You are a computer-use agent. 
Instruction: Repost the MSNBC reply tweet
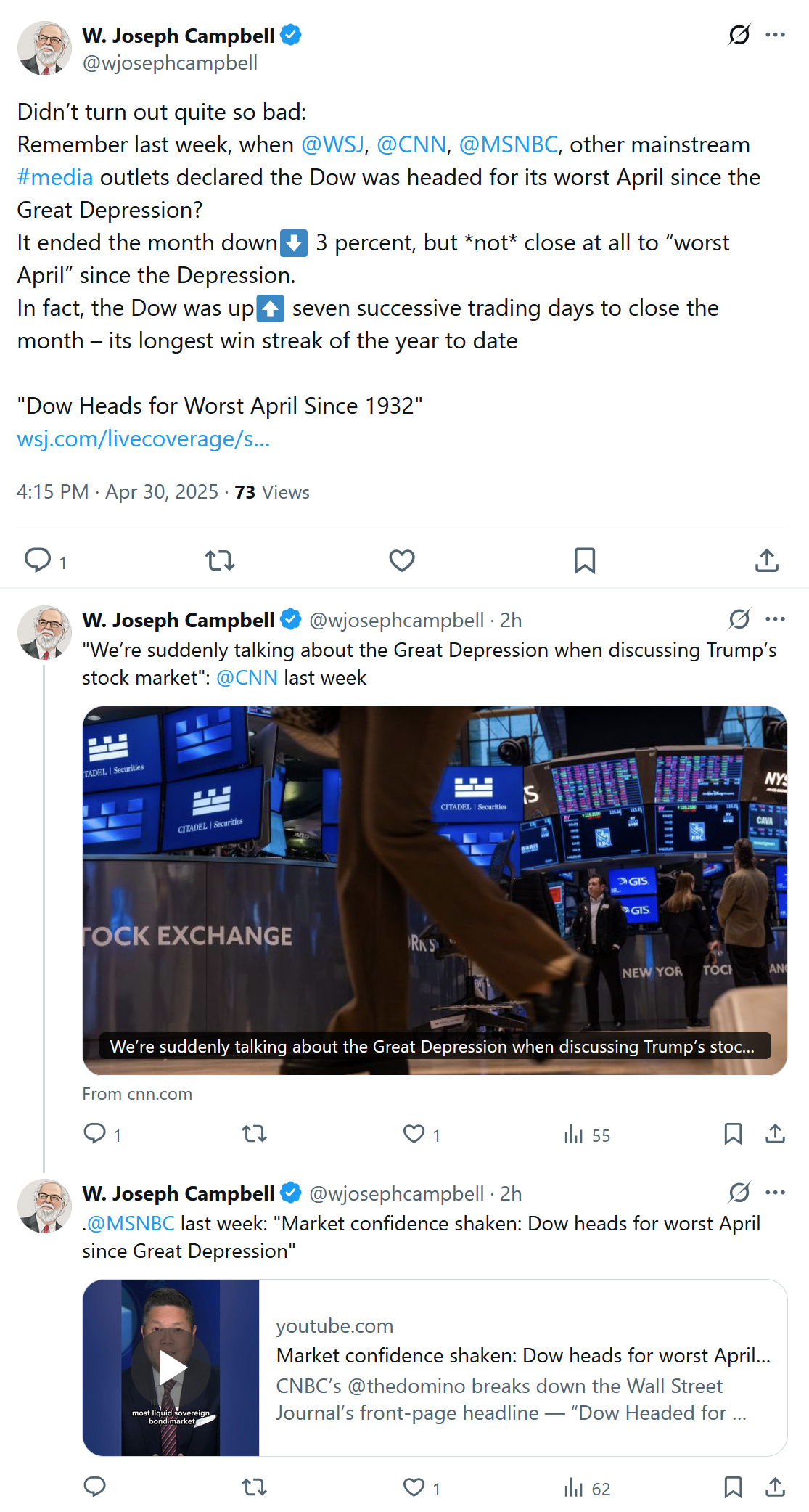pyautogui.click(x=255, y=1488)
